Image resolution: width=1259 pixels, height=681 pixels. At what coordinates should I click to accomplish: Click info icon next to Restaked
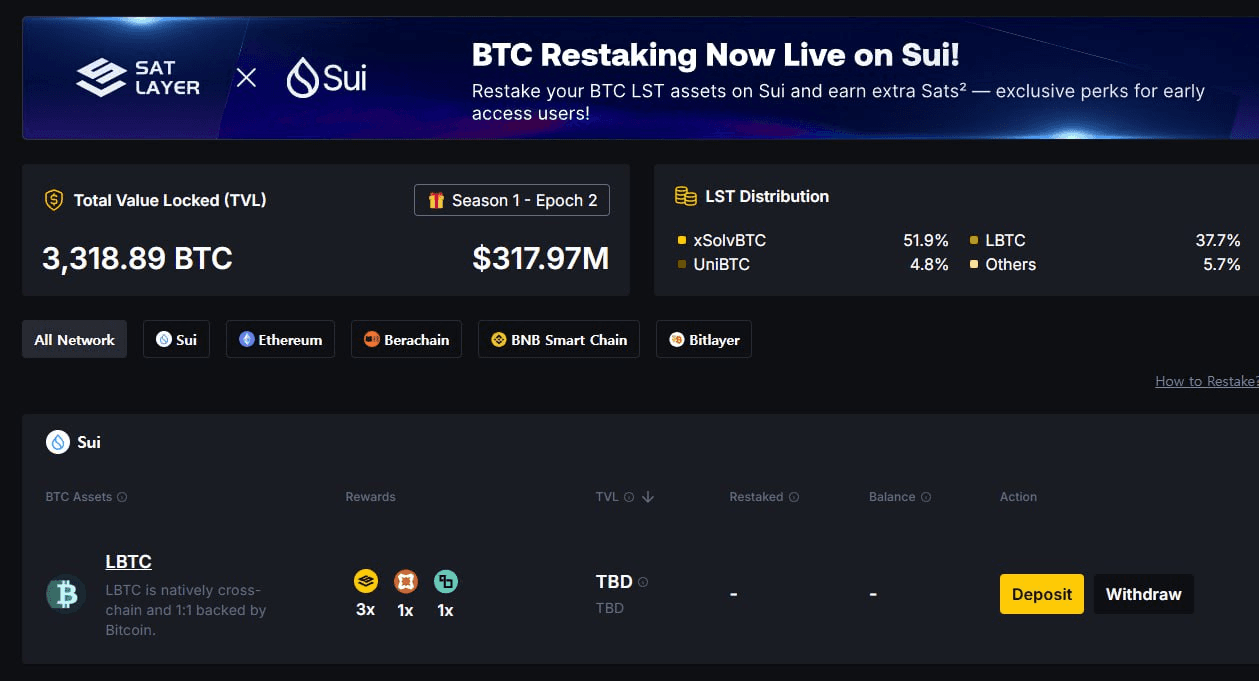[x=794, y=497]
